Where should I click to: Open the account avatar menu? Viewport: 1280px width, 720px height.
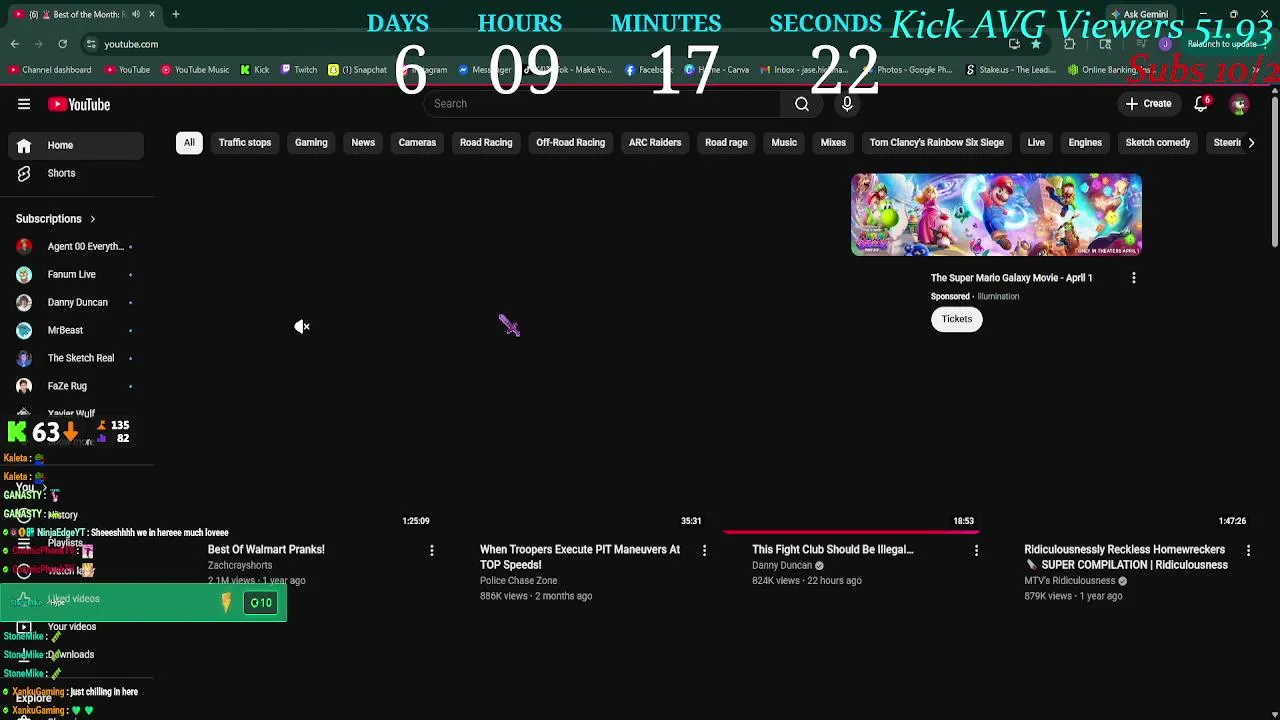tap(1239, 104)
